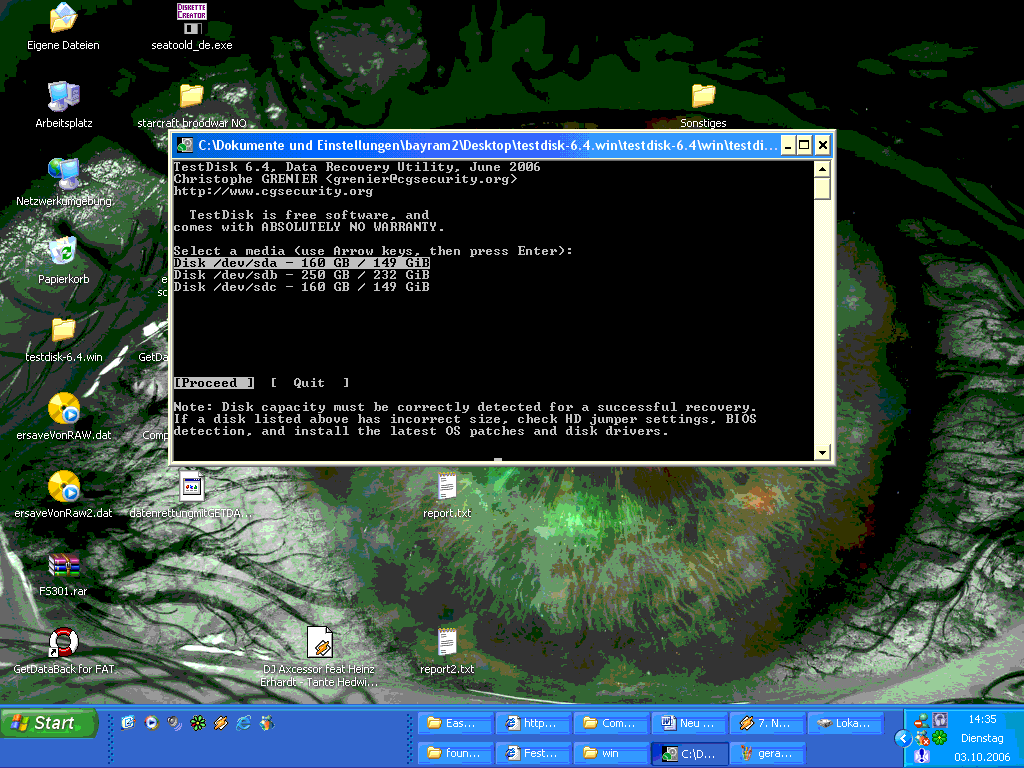Select Disk /dev/sdc 160 GB line
Viewport: 1024px width, 768px height.
[302, 287]
